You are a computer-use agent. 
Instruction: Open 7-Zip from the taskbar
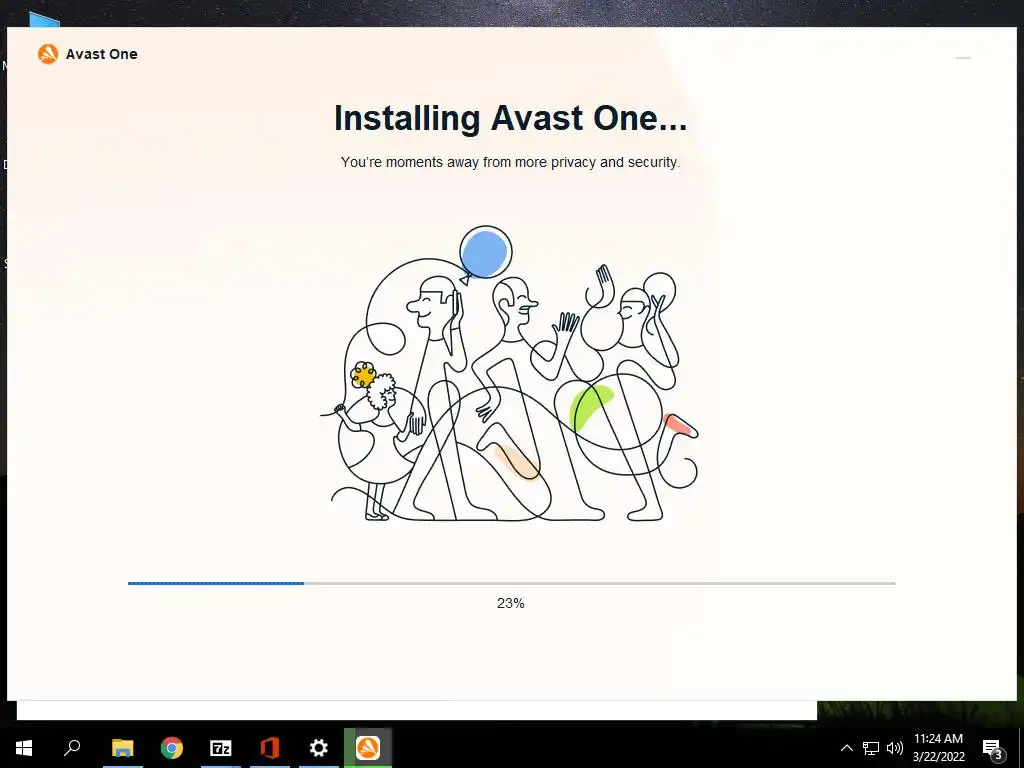221,748
